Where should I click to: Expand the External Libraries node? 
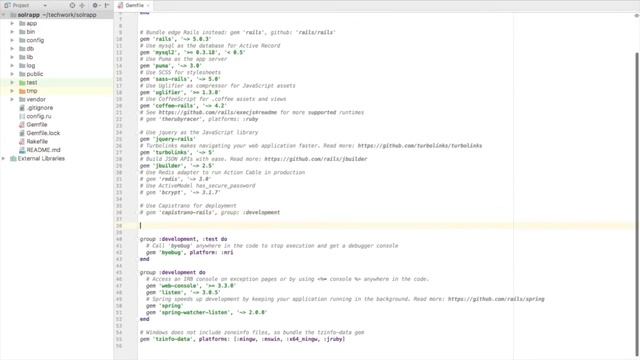[x=4, y=158]
